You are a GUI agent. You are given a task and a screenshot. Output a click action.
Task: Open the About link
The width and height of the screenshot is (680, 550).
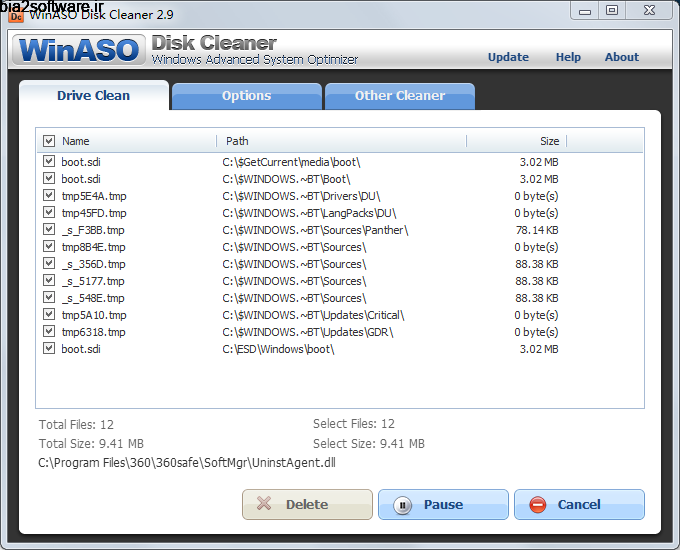622,57
